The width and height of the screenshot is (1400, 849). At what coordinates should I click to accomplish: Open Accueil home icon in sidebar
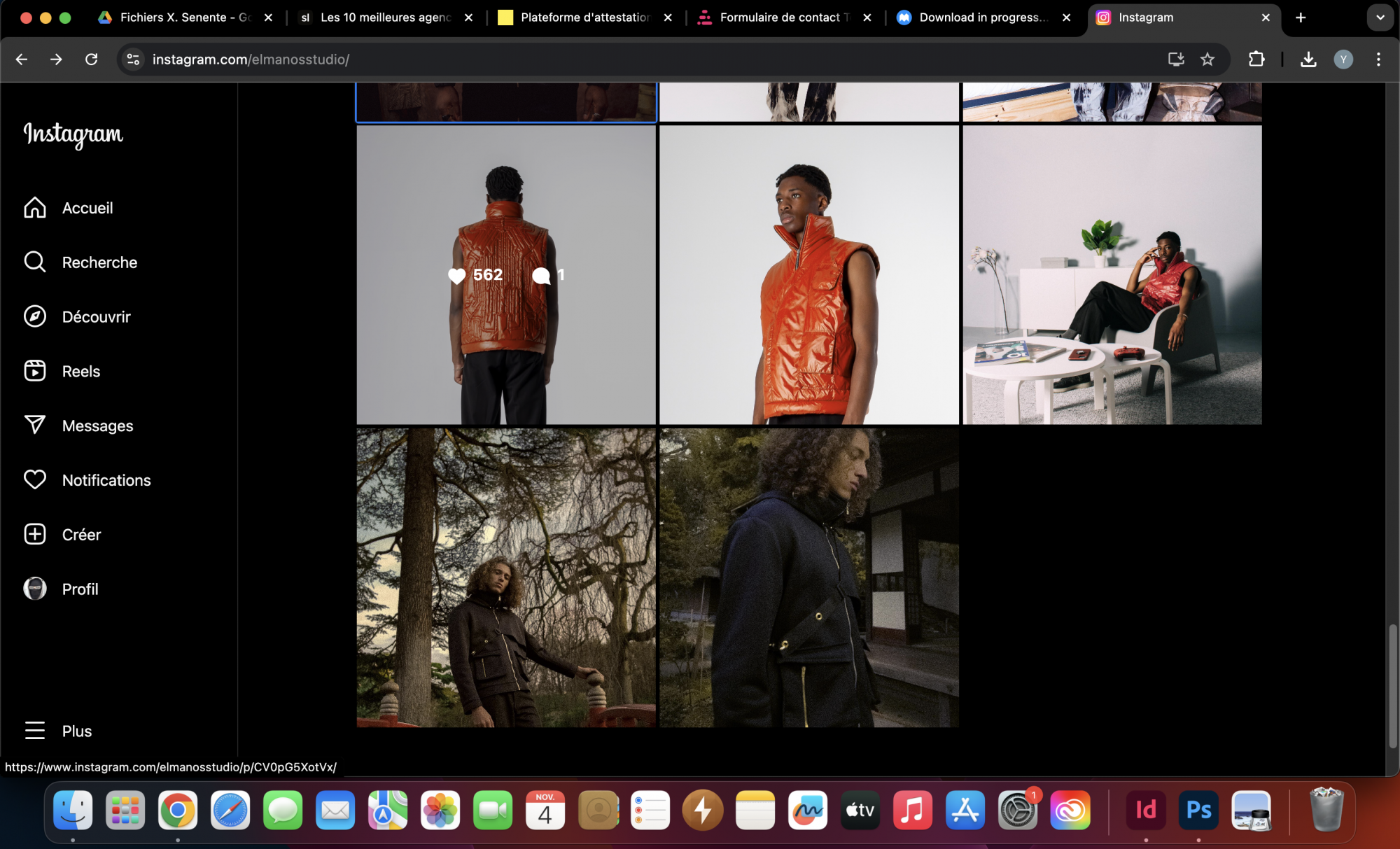click(35, 208)
